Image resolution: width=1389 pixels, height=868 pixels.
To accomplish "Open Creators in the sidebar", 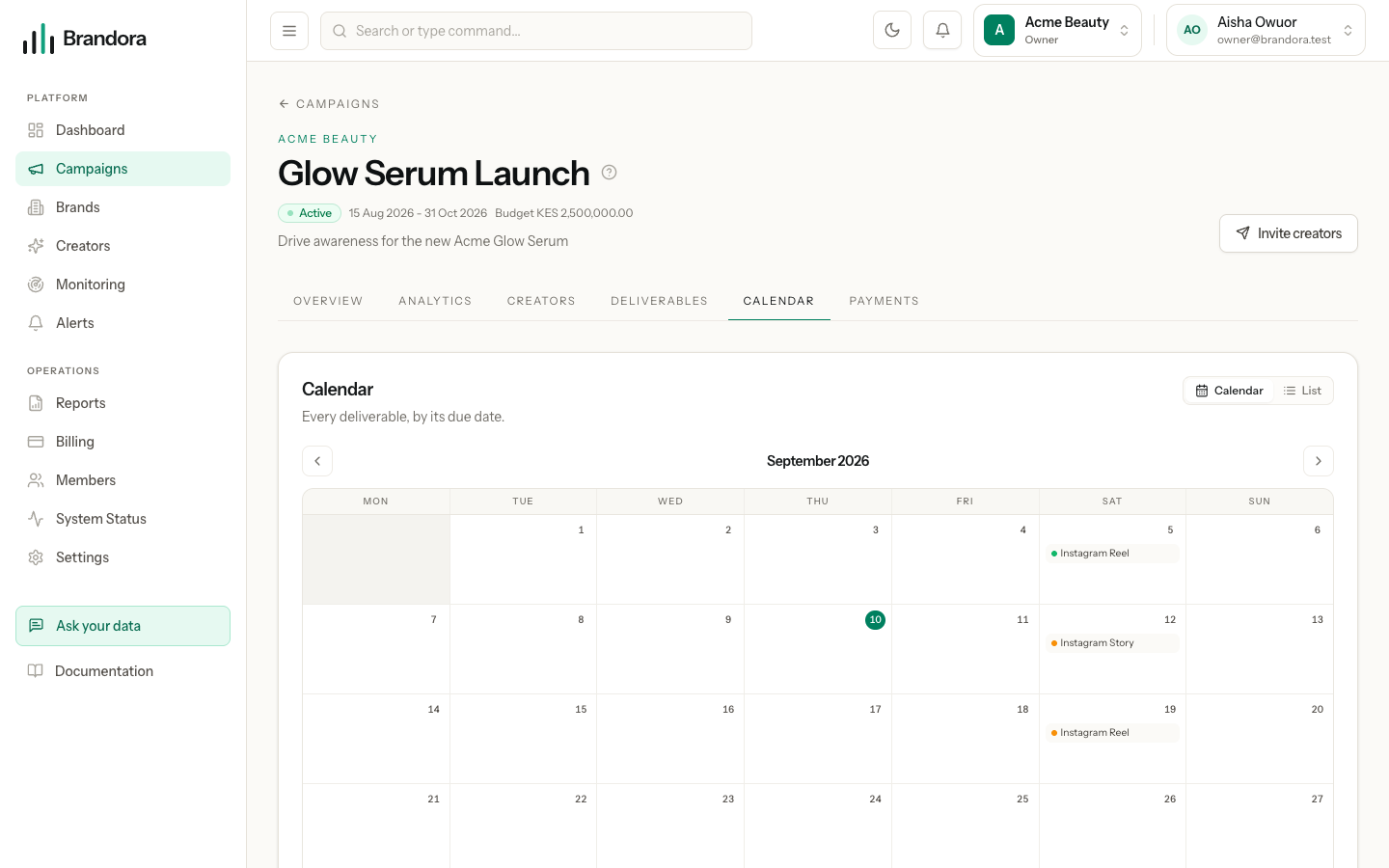I will pos(123,246).
